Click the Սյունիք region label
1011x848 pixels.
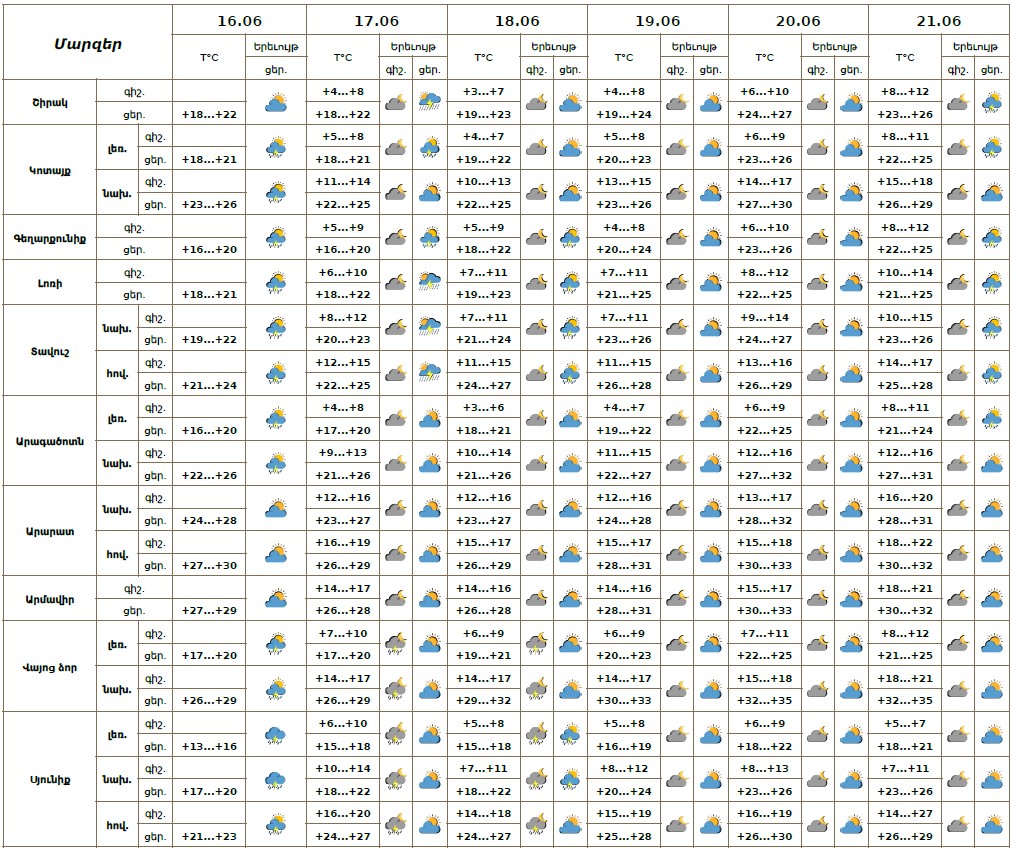click(49, 779)
